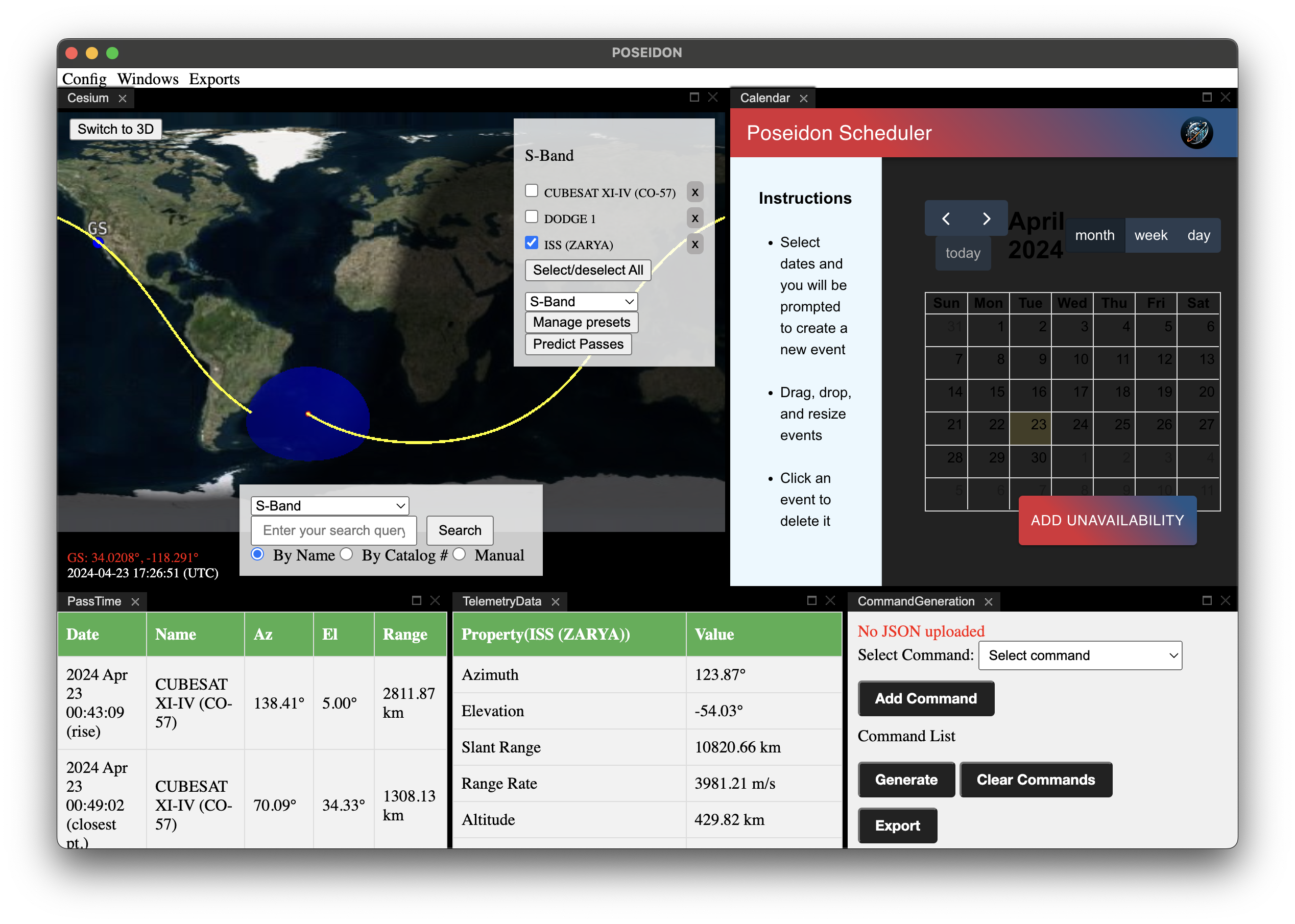1295x924 pixels.
Task: Maximize the TelemetryData panel
Action: tap(812, 601)
